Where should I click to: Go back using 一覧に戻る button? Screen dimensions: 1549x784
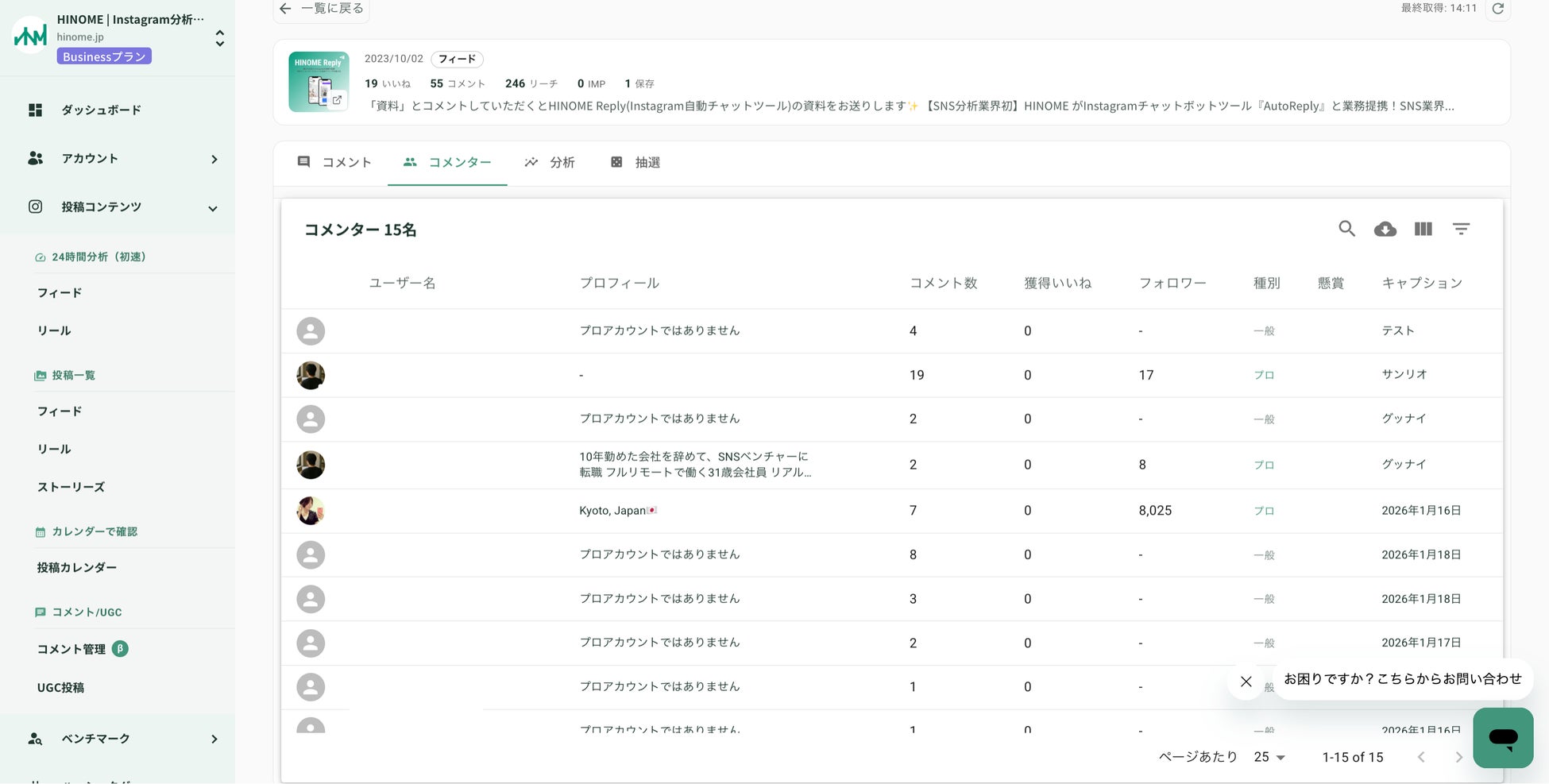tap(322, 9)
